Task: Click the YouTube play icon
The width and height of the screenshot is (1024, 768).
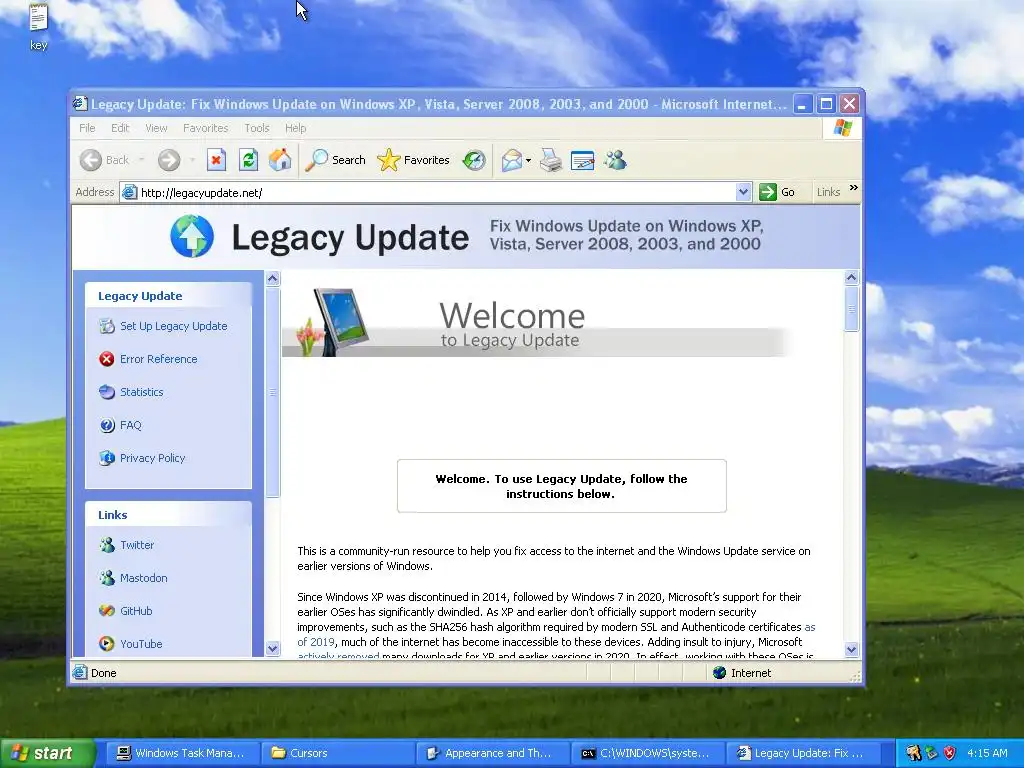Action: tap(106, 644)
